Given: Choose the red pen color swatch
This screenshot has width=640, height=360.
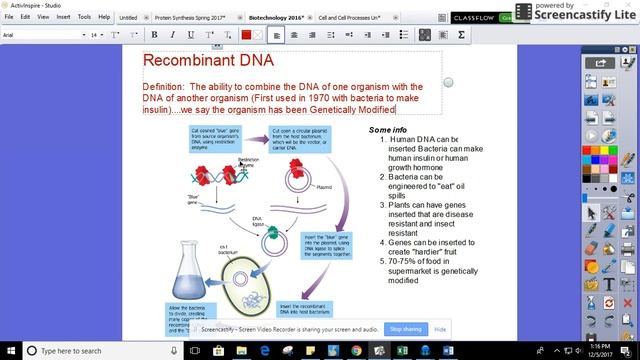Looking at the screenshot, I should pyautogui.click(x=587, y=151).
